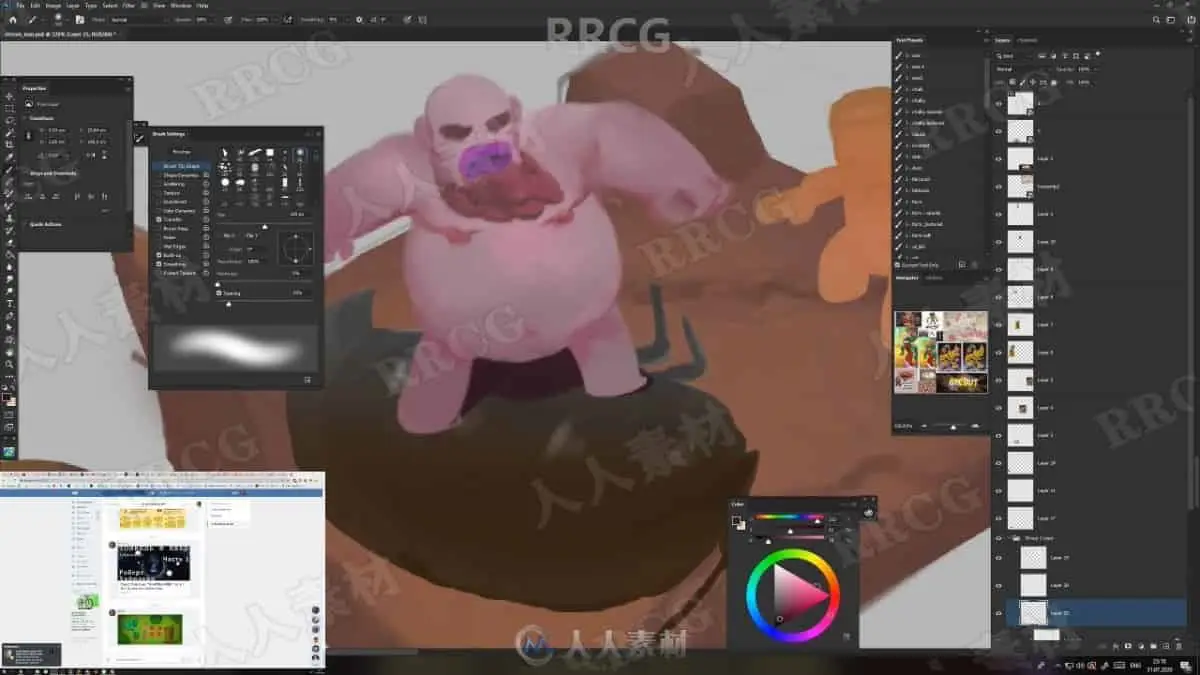1200x675 pixels.
Task: Select the Zoom magnifier tool
Action: pyautogui.click(x=9, y=364)
